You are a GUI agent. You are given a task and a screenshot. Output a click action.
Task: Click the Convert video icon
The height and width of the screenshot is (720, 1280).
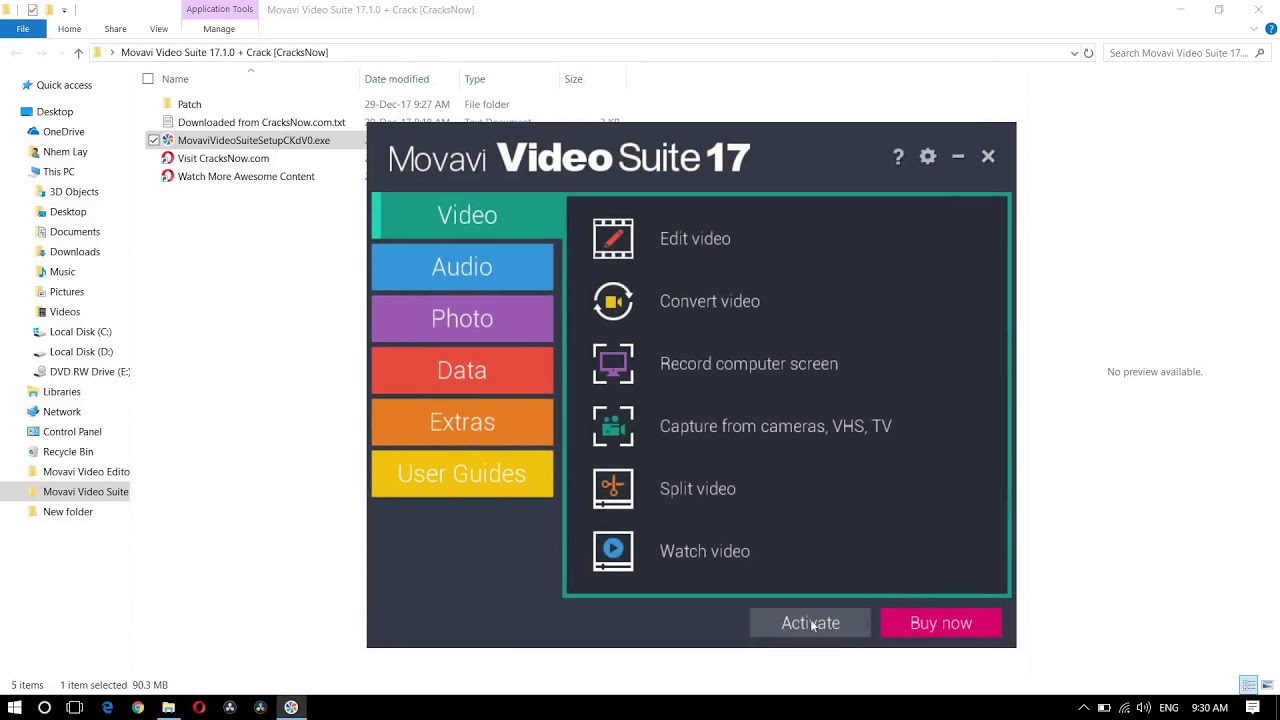[613, 301]
